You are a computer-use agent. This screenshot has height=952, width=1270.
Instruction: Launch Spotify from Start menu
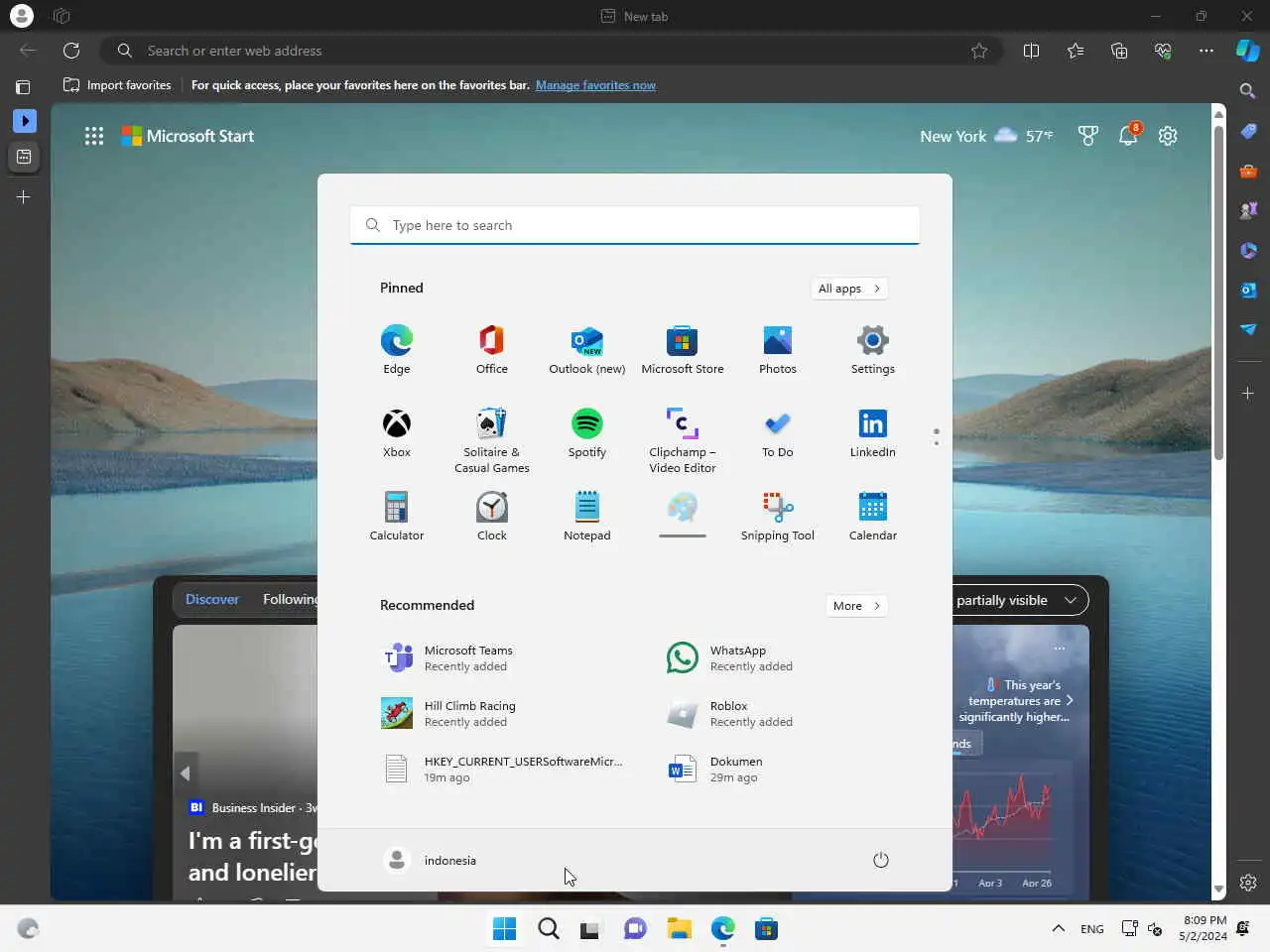tap(587, 433)
